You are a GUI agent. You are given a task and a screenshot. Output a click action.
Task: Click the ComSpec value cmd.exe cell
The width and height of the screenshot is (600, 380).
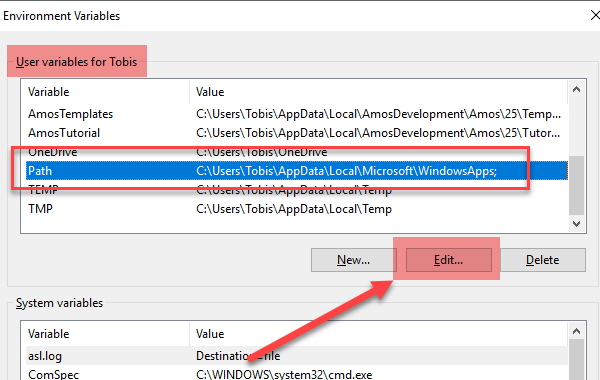[284, 374]
